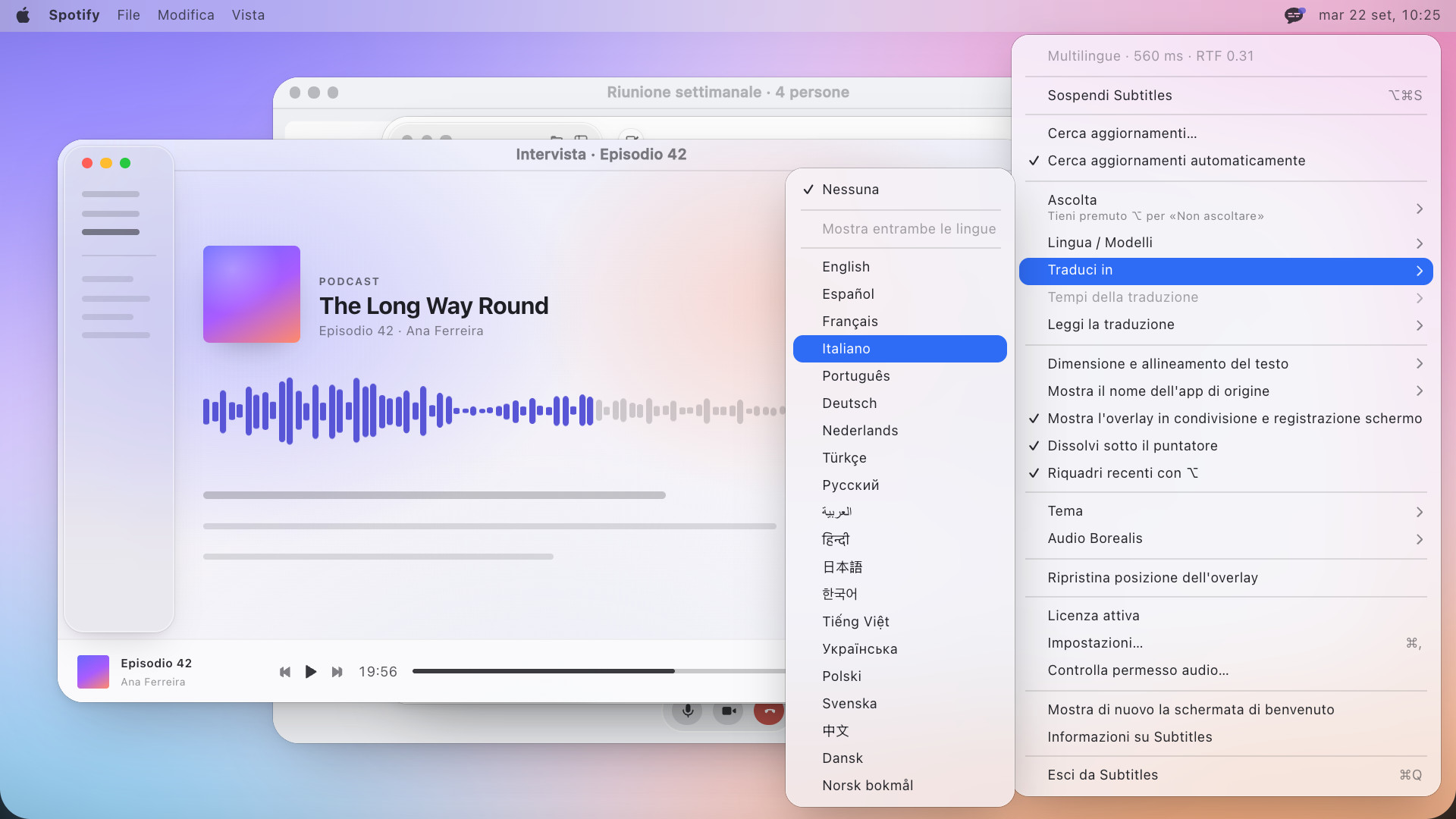Open the Modifica menu
The image size is (1456, 819).
coord(186,15)
